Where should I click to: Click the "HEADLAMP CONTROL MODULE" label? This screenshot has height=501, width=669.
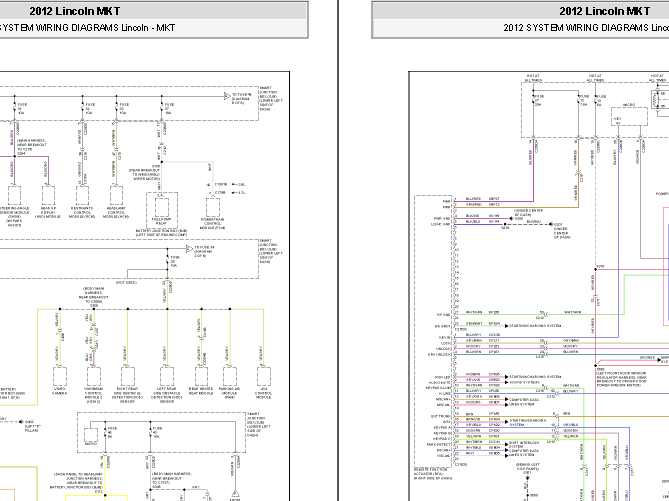click(116, 213)
